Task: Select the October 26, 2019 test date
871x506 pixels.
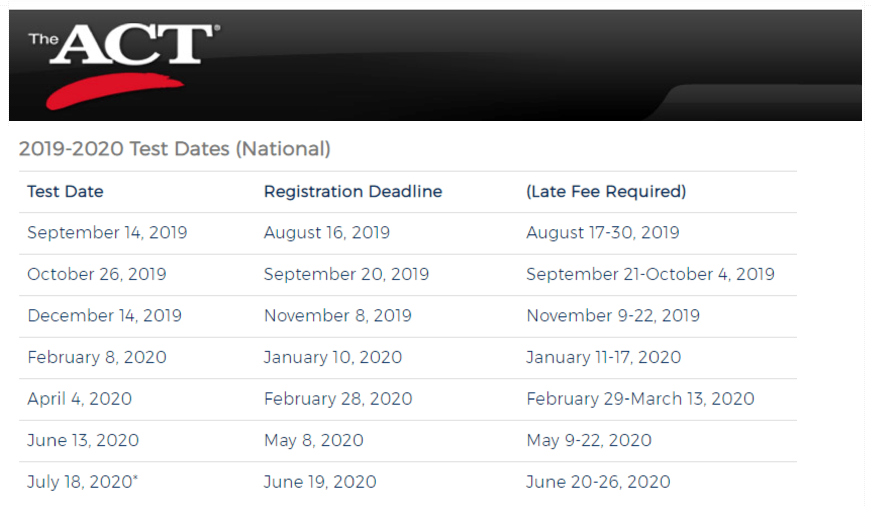Action: (x=97, y=274)
